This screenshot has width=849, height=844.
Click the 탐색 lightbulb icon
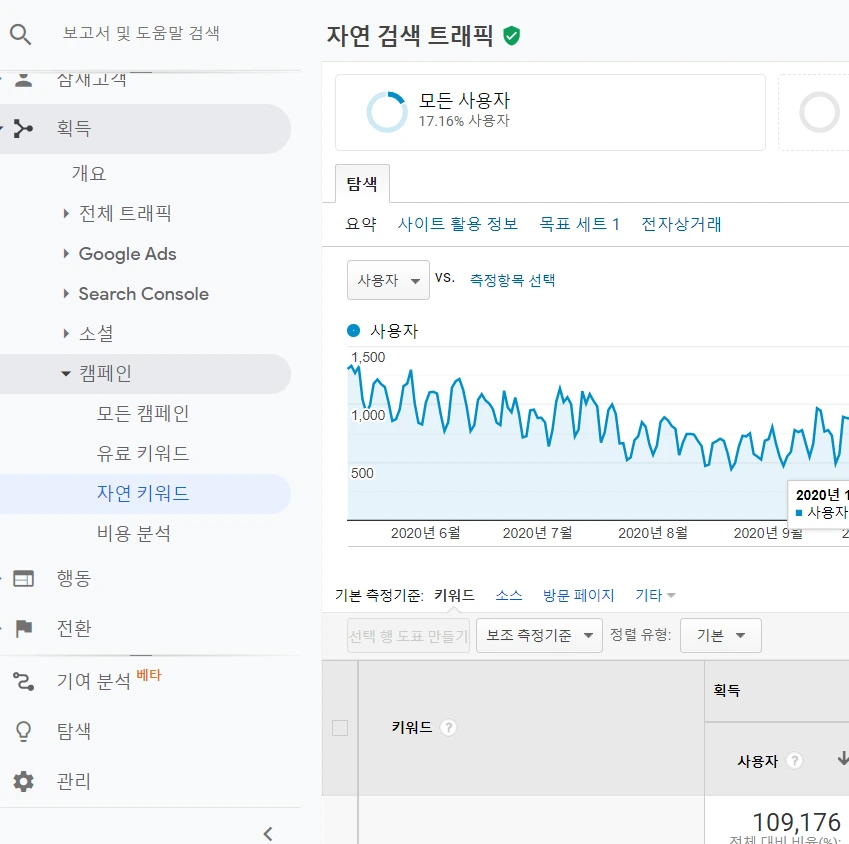[23, 731]
